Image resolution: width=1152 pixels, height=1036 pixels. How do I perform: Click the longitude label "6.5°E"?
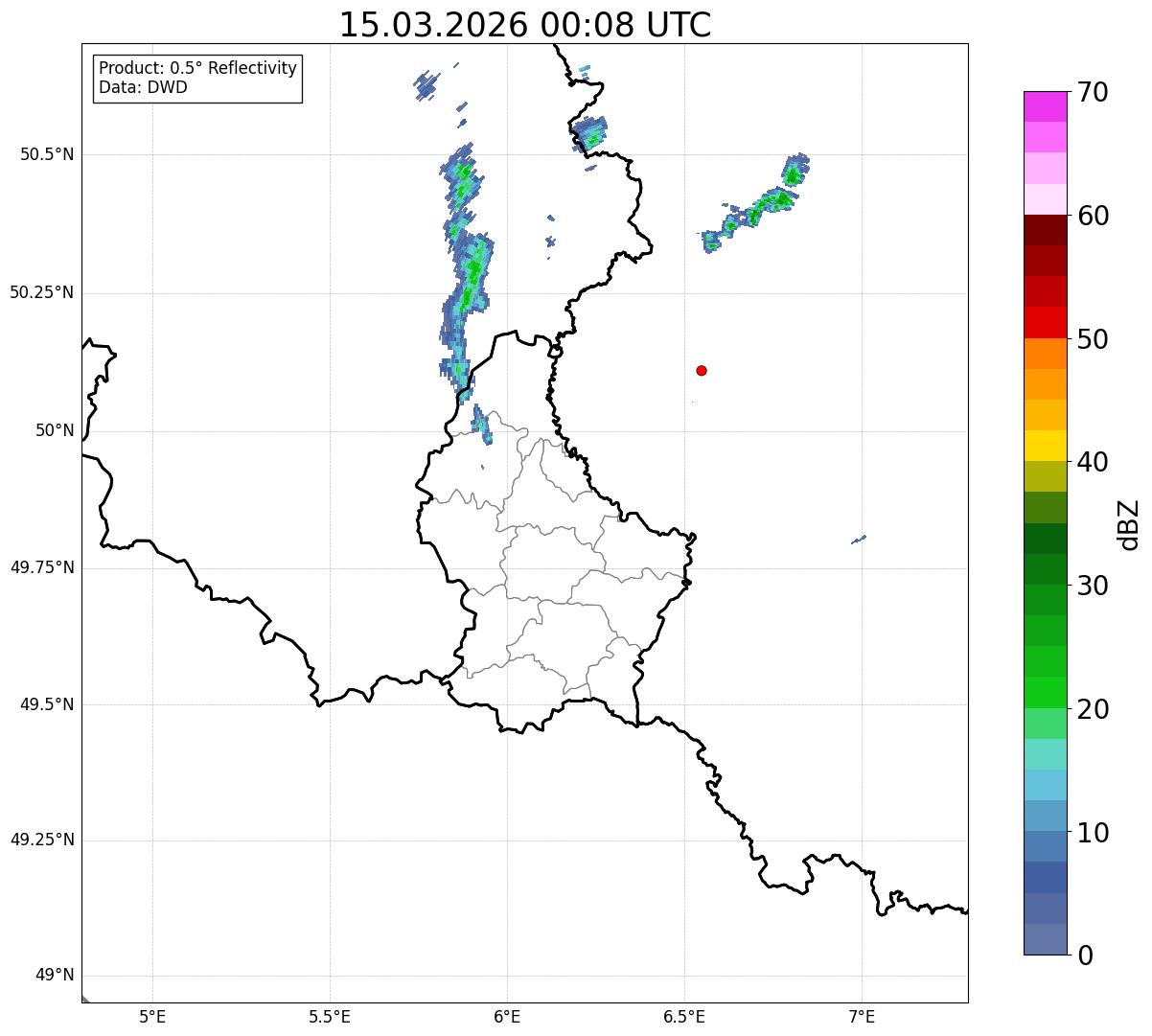pyautogui.click(x=684, y=1016)
